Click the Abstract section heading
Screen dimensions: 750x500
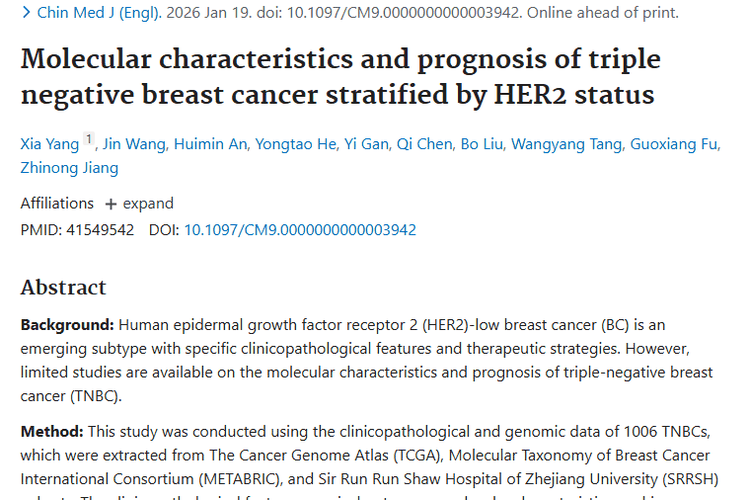click(x=63, y=287)
